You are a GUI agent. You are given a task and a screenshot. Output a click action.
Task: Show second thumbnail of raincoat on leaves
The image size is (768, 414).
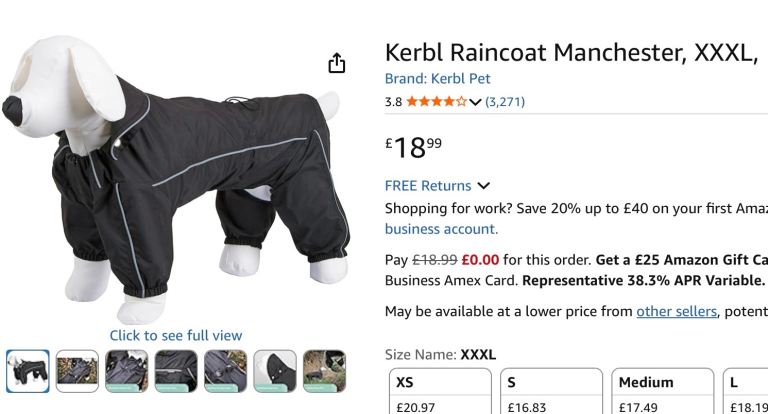coord(77,371)
